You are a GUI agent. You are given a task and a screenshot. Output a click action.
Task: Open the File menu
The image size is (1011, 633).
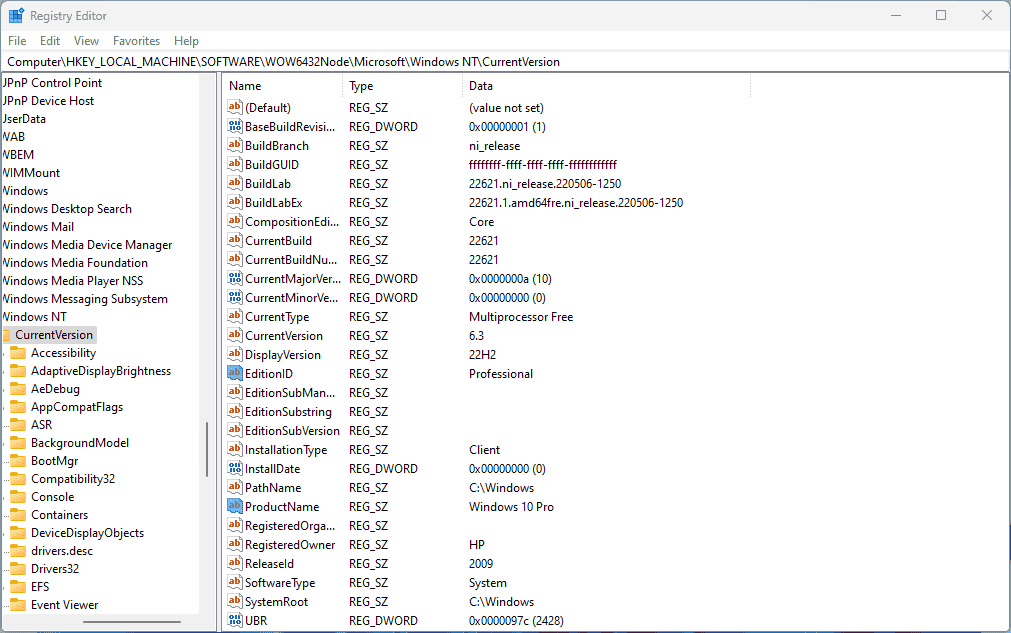click(17, 41)
